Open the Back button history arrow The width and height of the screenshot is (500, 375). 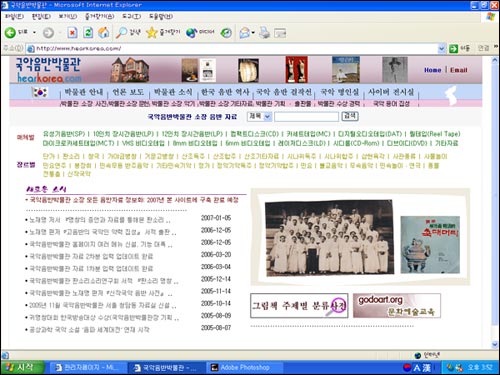[34, 33]
